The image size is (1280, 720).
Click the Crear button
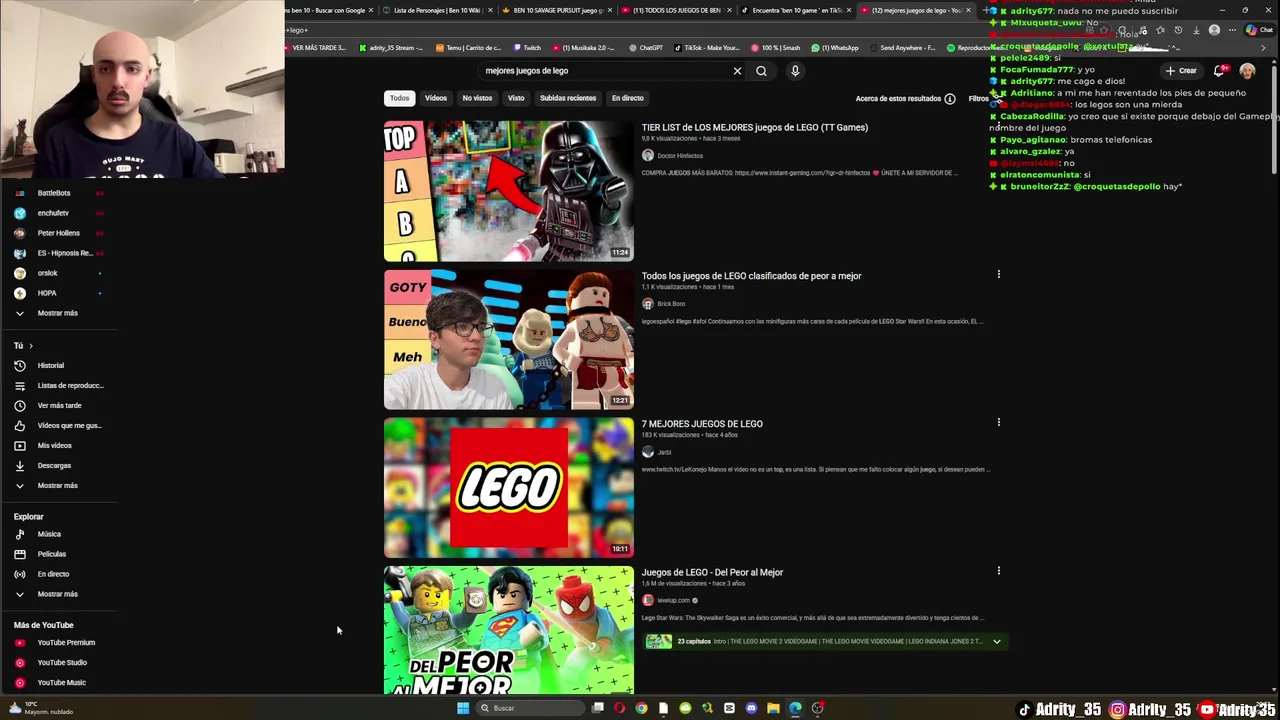point(1181,71)
